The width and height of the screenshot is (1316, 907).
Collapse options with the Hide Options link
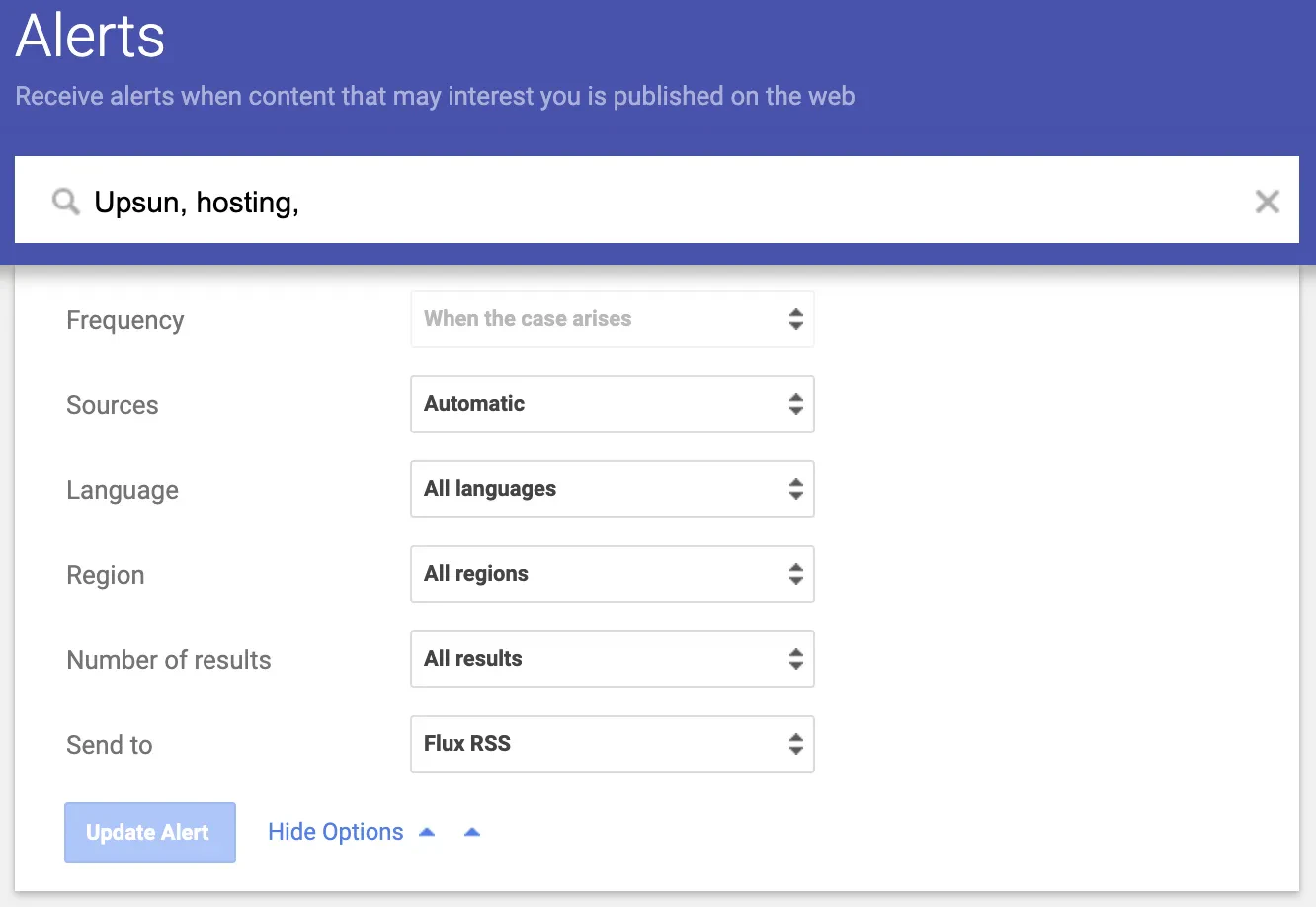pyautogui.click(x=335, y=831)
